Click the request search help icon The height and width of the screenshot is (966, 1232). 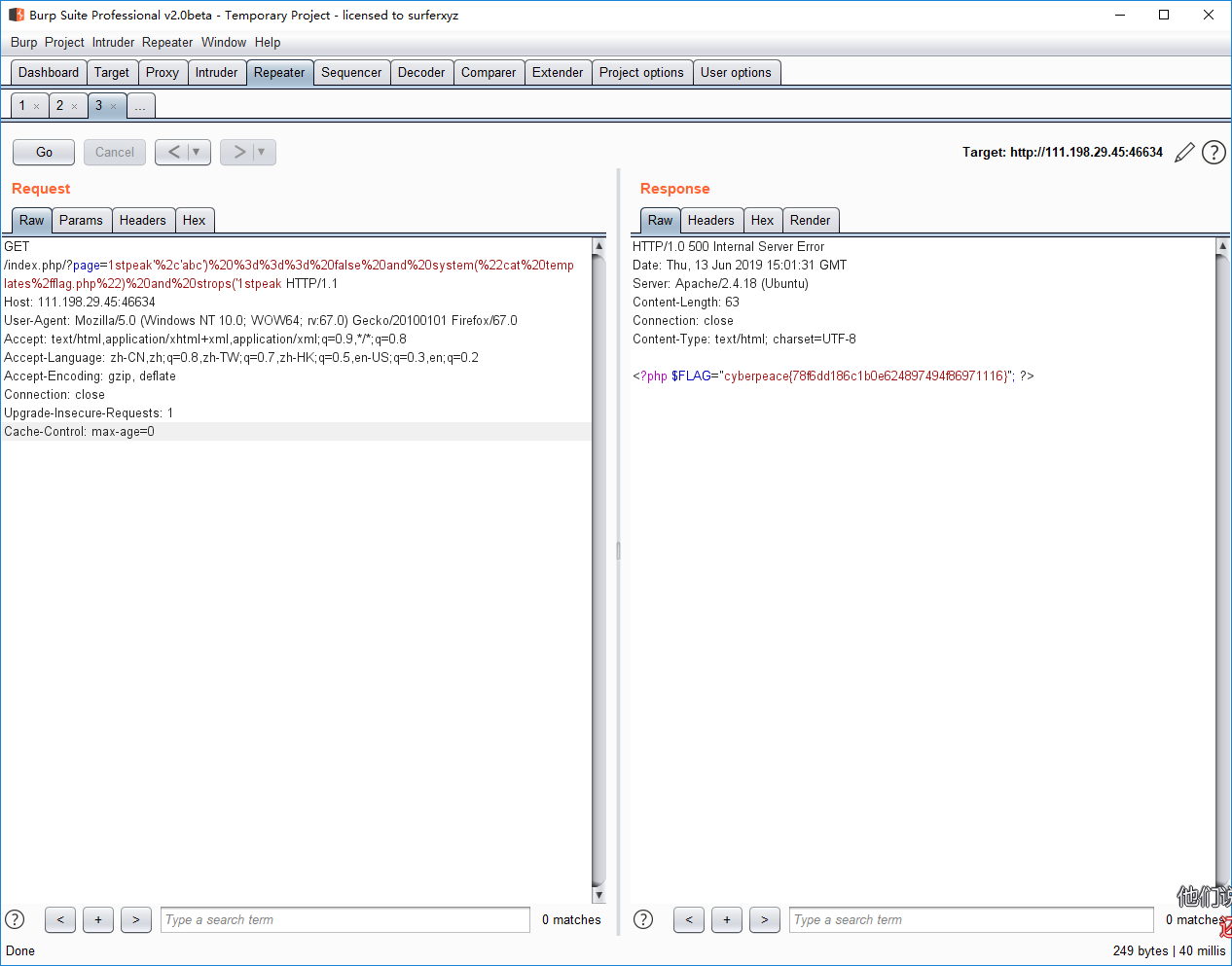pos(15,919)
